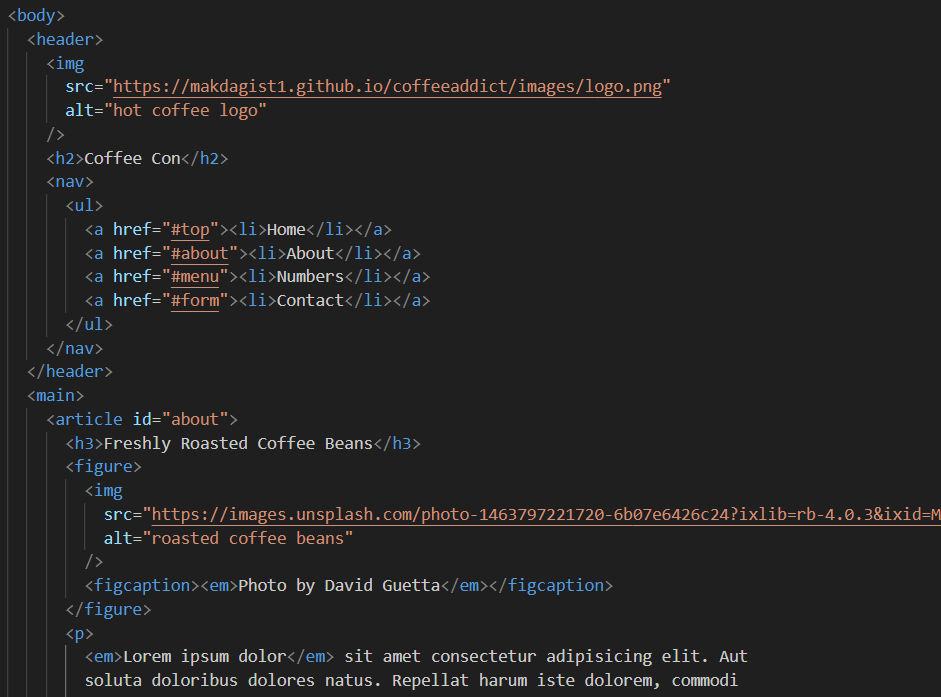This screenshot has height=697, width=941.
Task: Select the #about href value
Action: [x=200, y=252]
